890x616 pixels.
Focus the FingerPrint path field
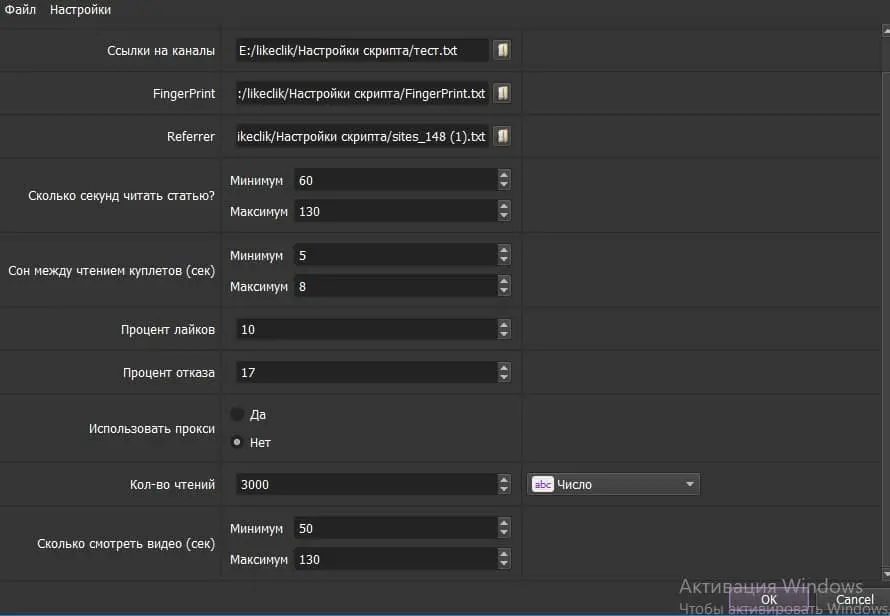coord(362,94)
